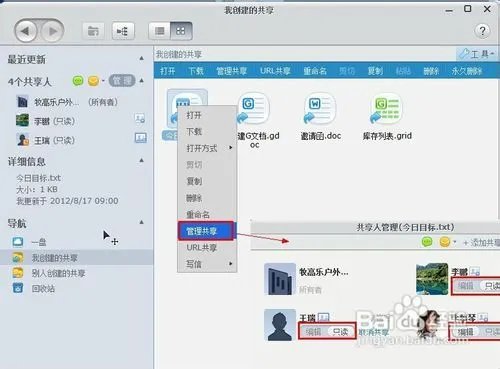This screenshot has width=500, height=369.
Task: Open the 工具 dropdown menu
Action: pyautogui.click(x=477, y=54)
